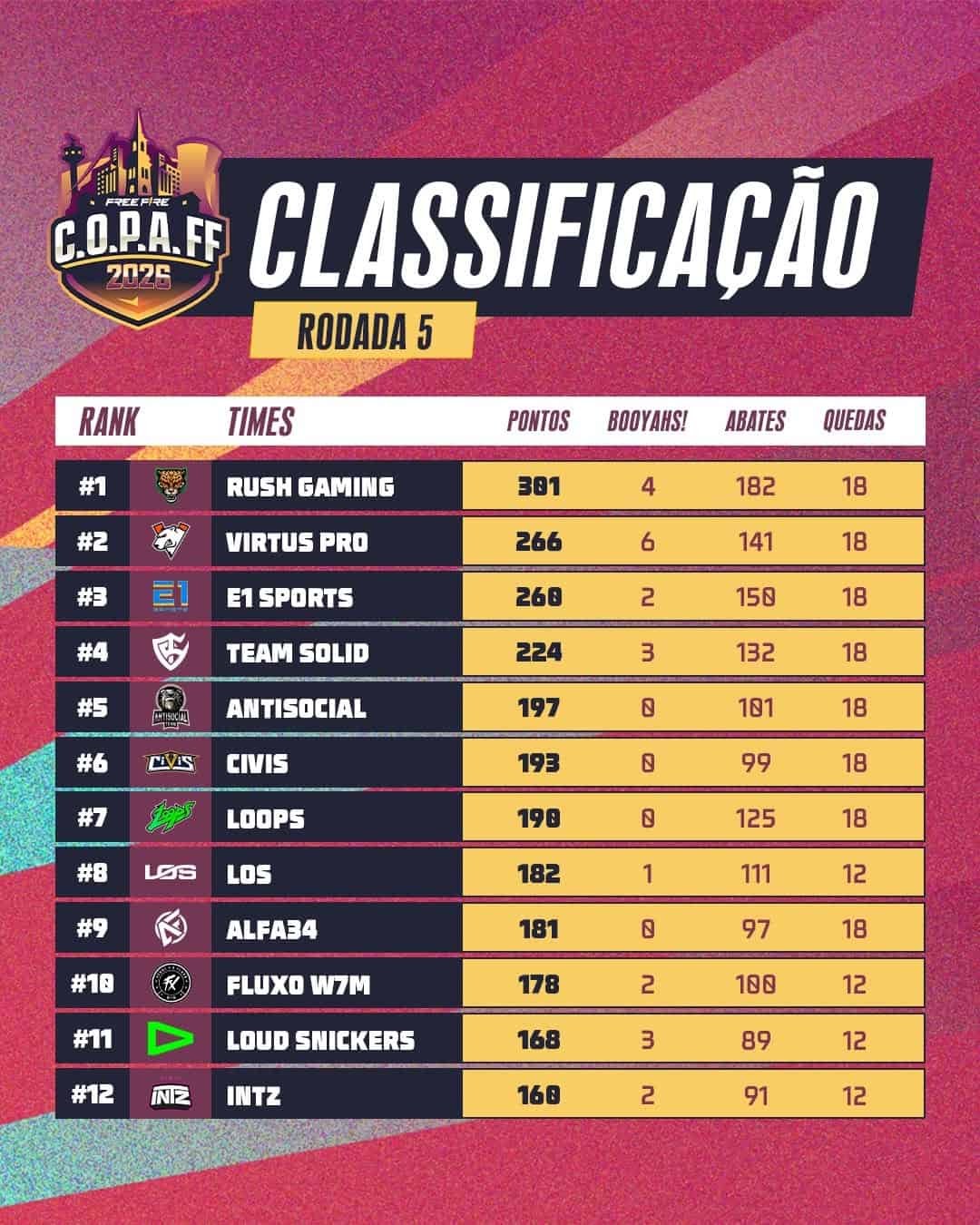980x1225 pixels.
Task: Select the ABATES column header
Action: tap(755, 422)
